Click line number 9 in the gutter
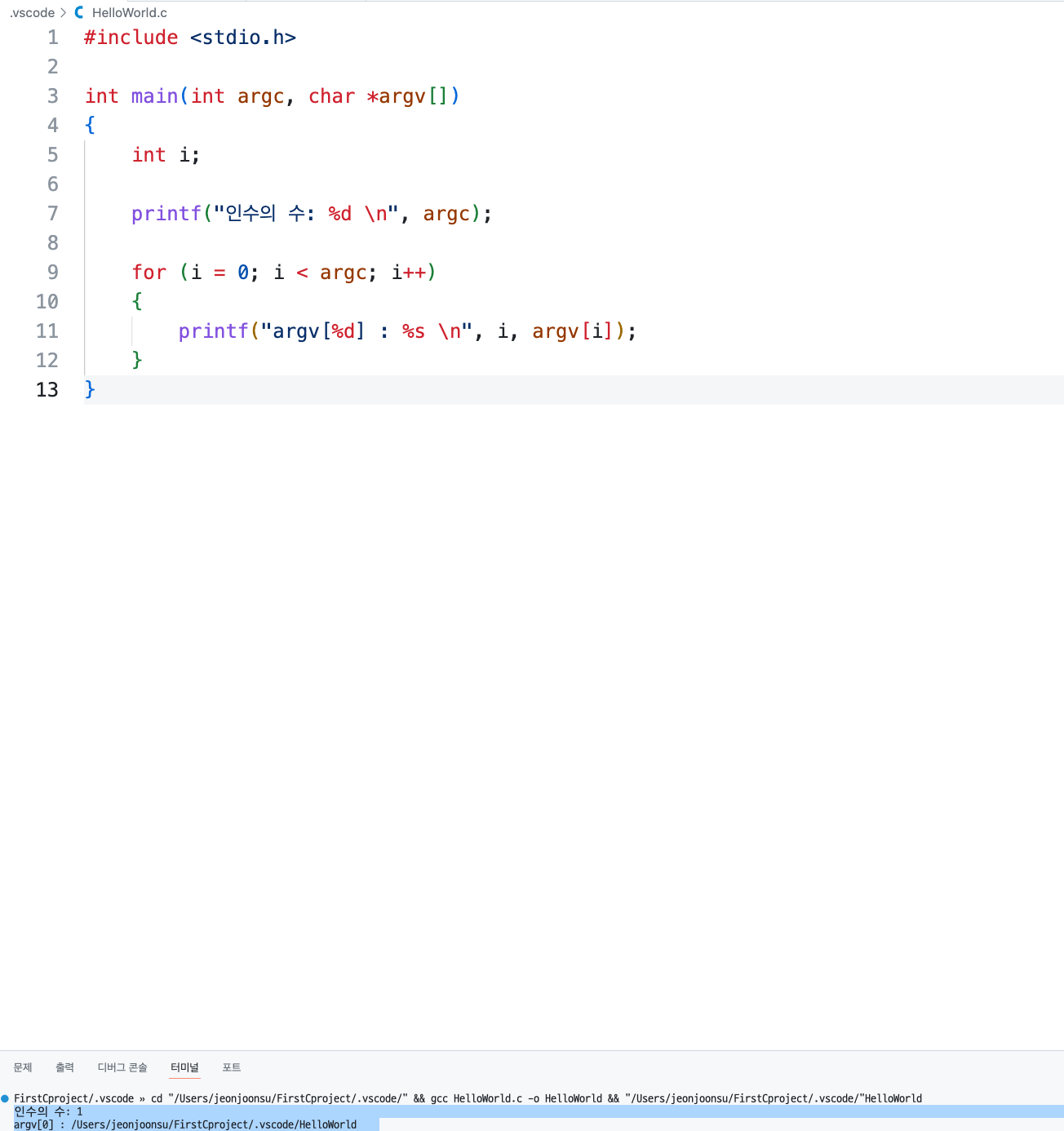Image resolution: width=1064 pixels, height=1131 pixels. pyautogui.click(x=53, y=273)
